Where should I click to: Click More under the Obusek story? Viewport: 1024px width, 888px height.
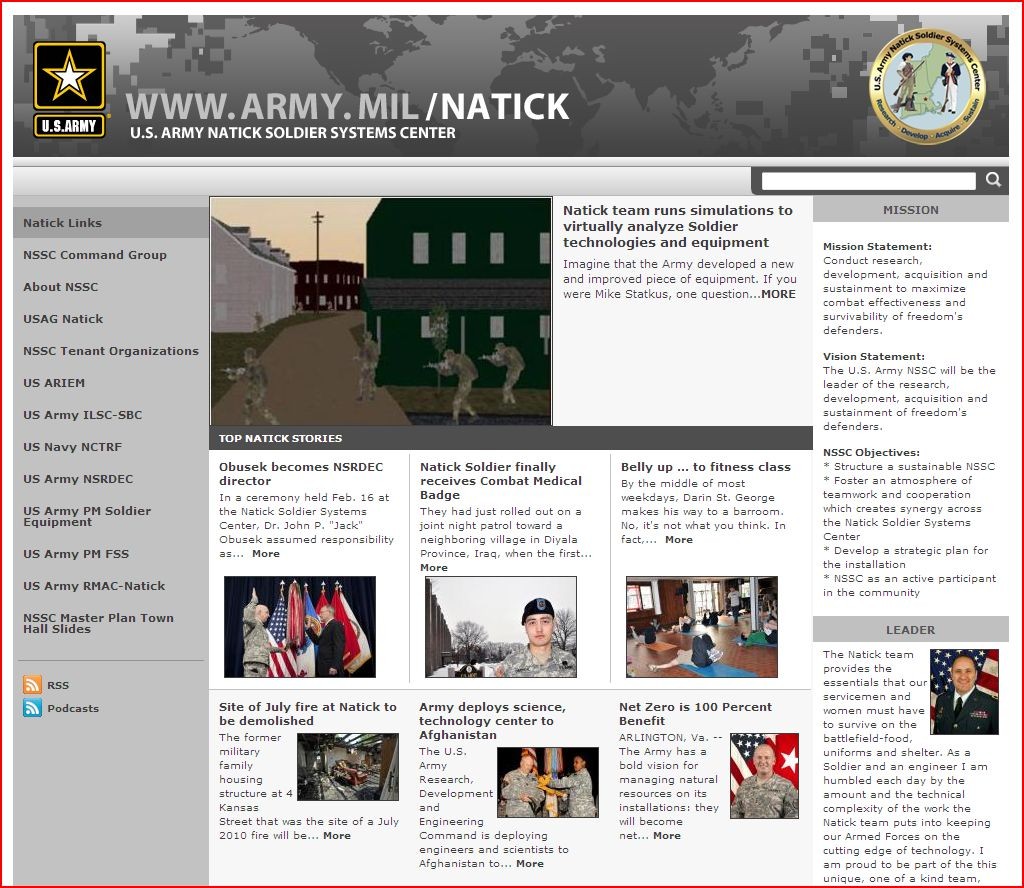[x=266, y=554]
